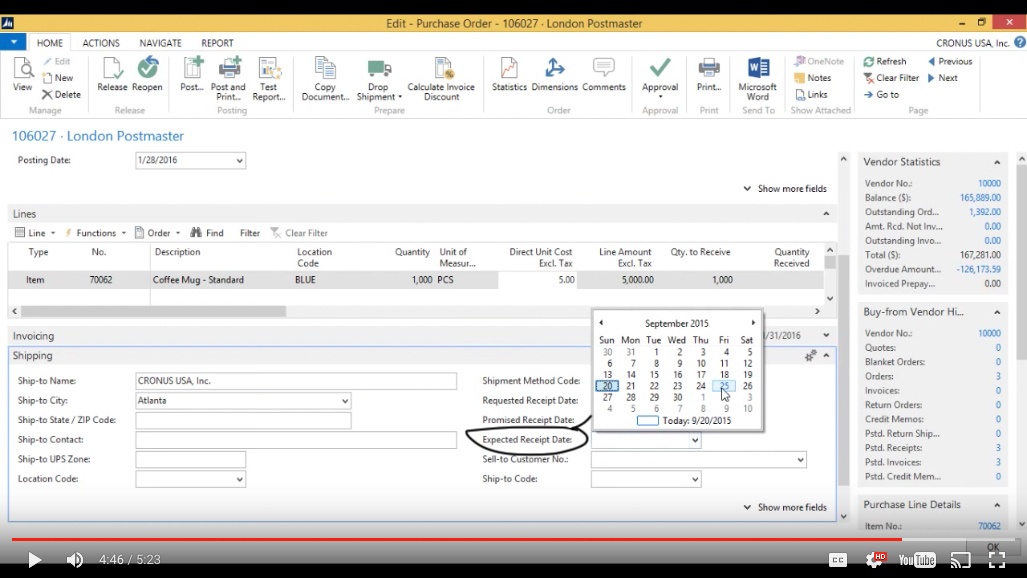Play the YouTube video

[34, 560]
